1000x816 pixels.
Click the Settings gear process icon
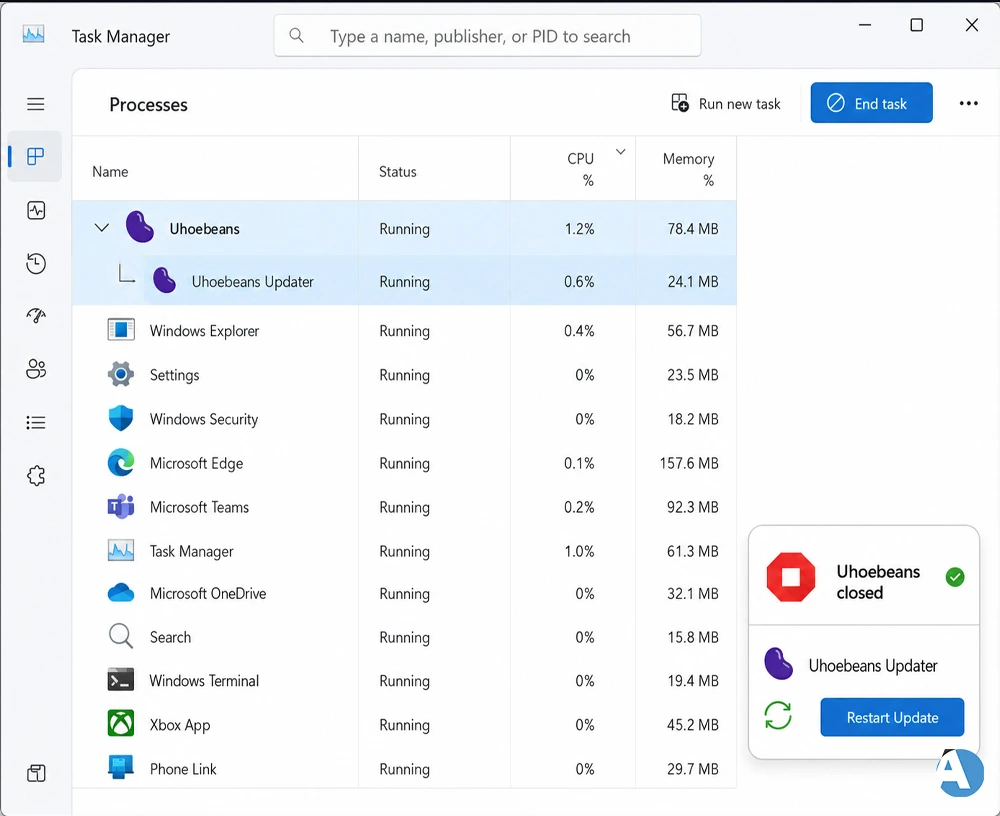pos(121,374)
